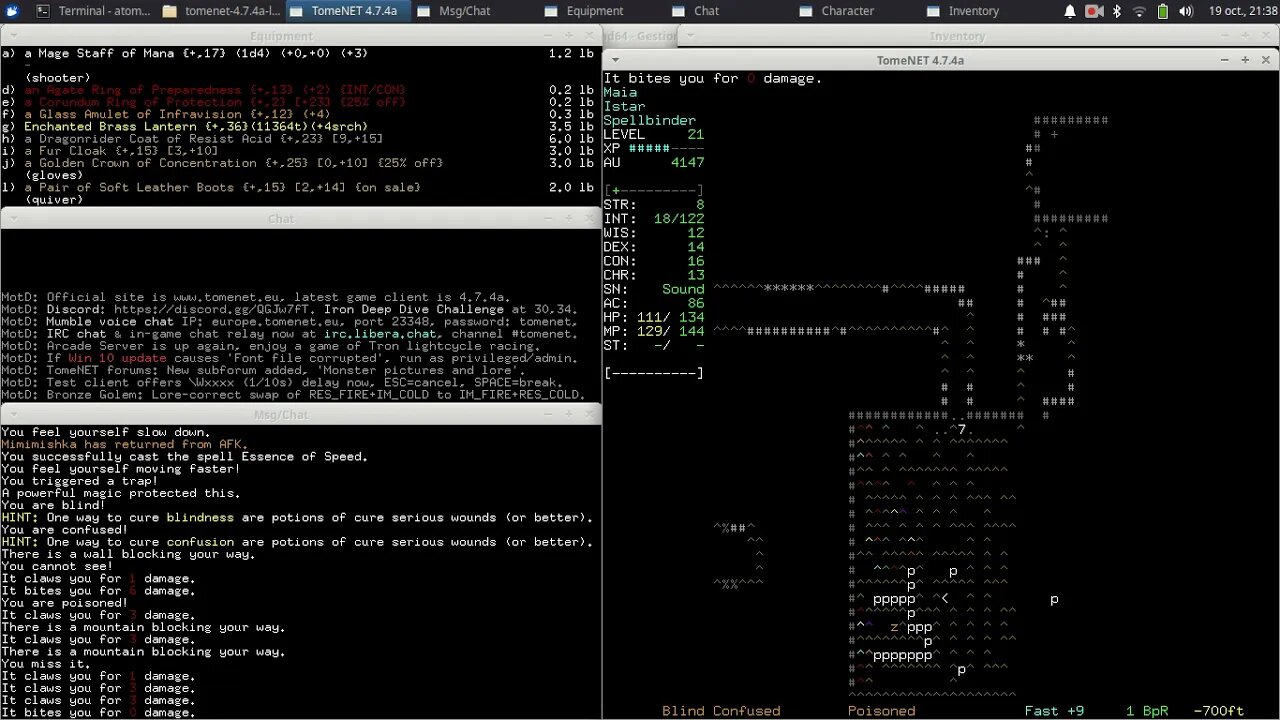Click the red screen recorder tray icon
Image resolution: width=1280 pixels, height=720 pixels.
pos(1094,11)
